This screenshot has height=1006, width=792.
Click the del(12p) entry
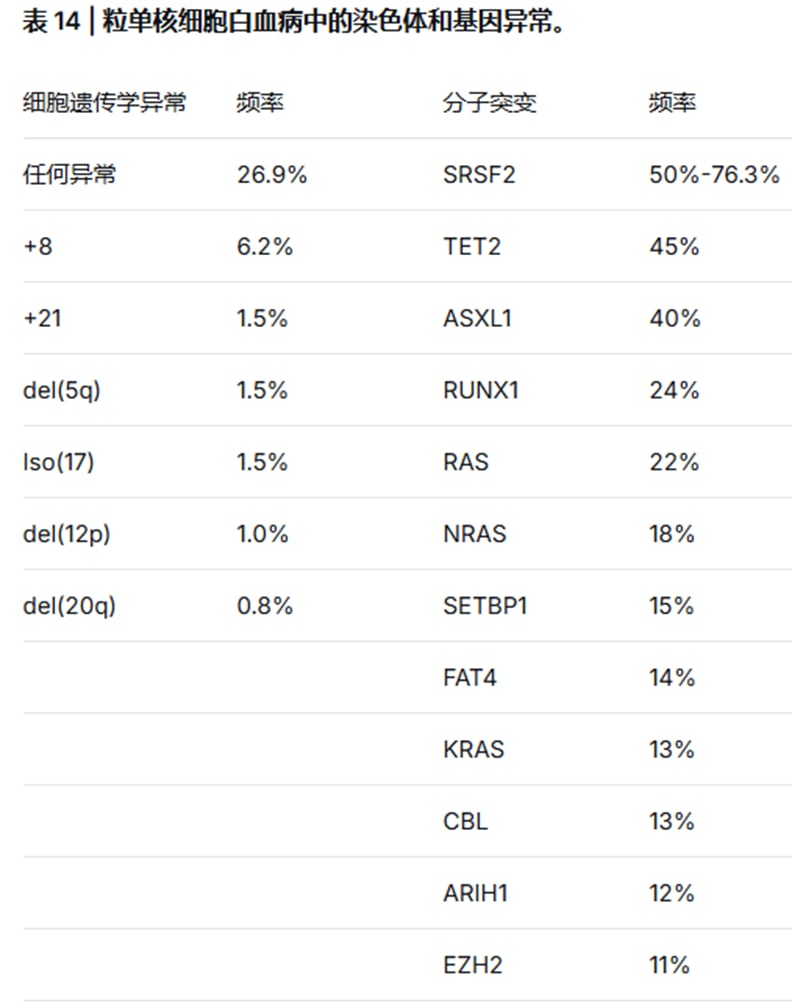click(x=67, y=534)
